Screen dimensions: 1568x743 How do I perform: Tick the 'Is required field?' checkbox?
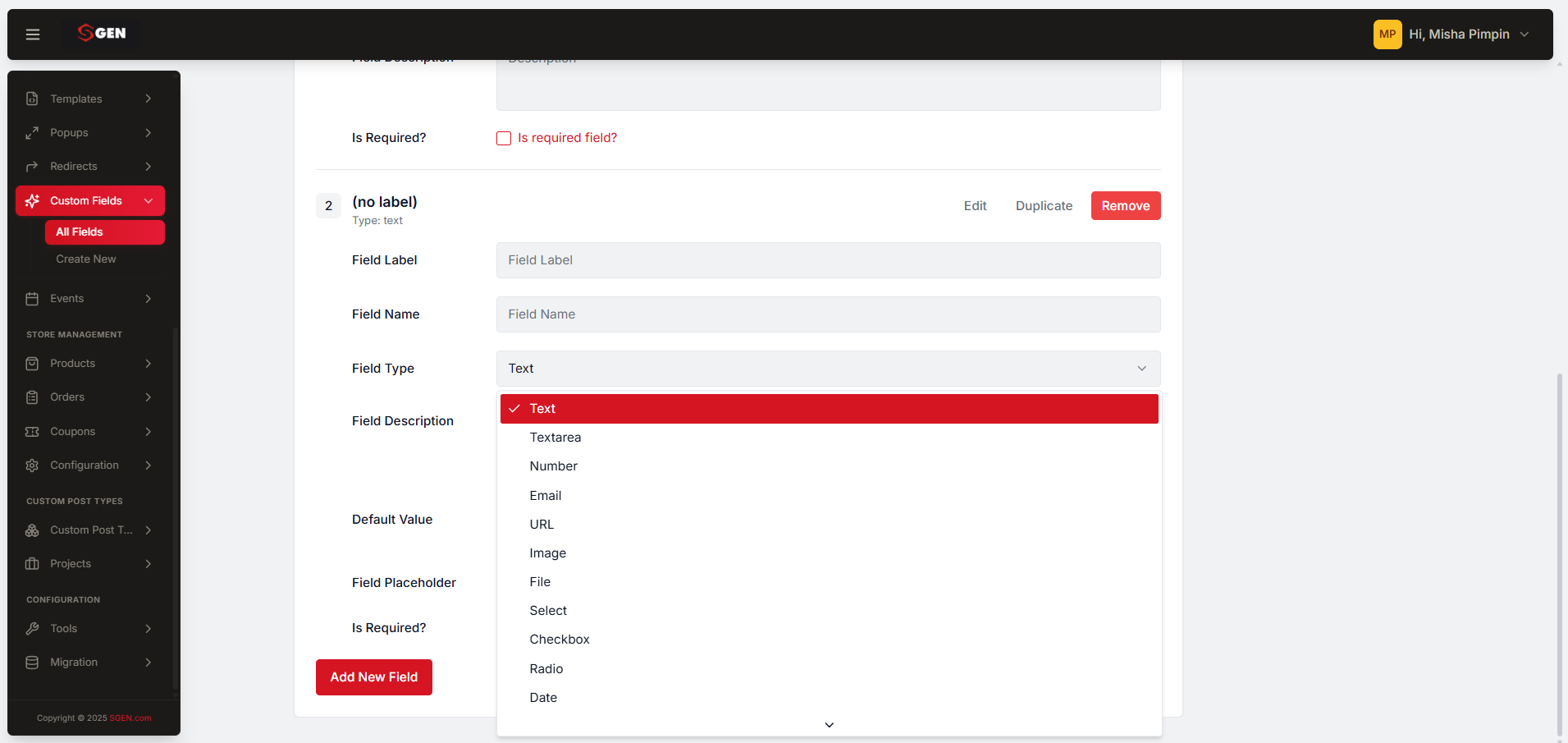click(x=504, y=138)
